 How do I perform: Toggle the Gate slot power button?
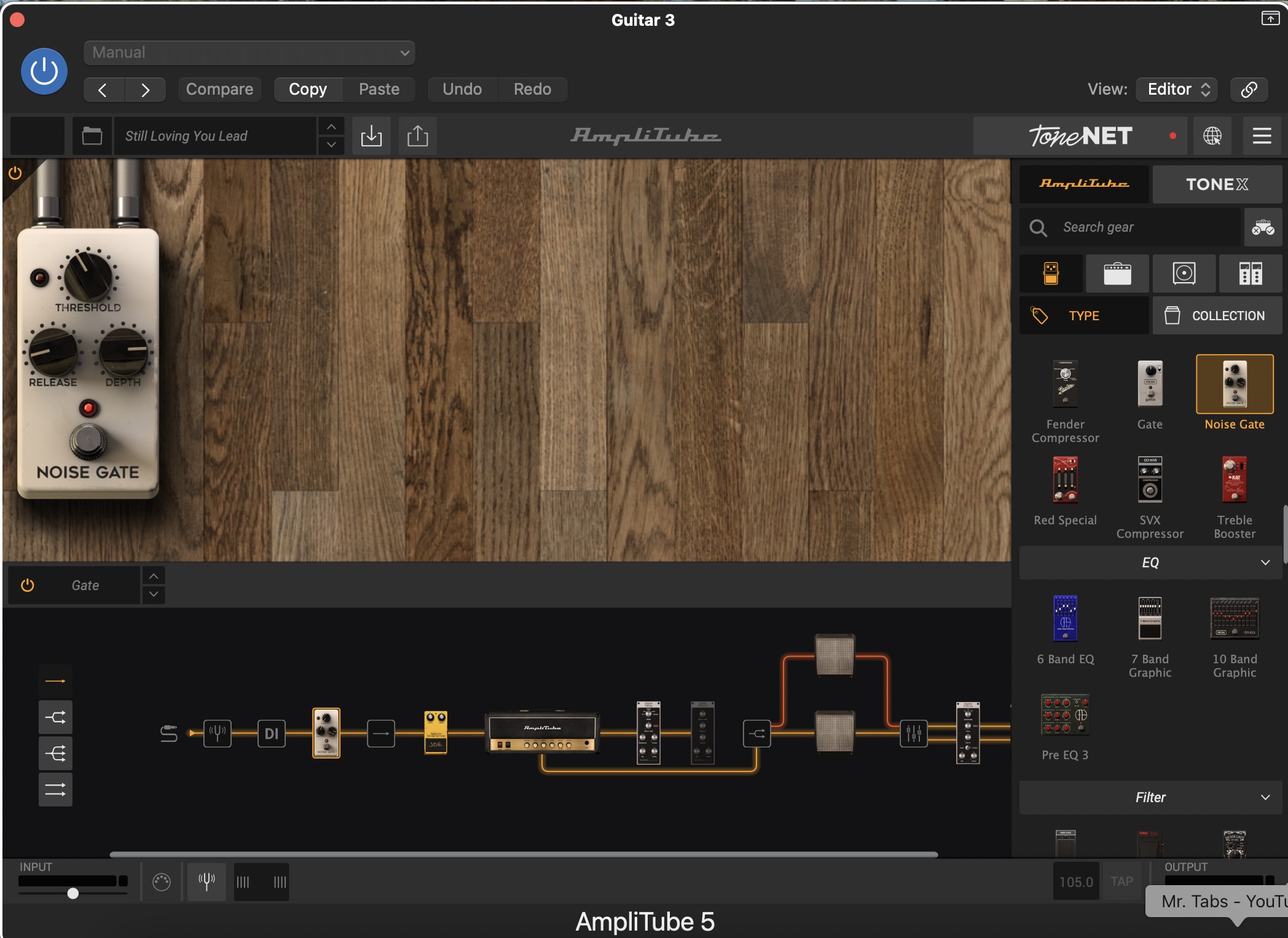27,586
